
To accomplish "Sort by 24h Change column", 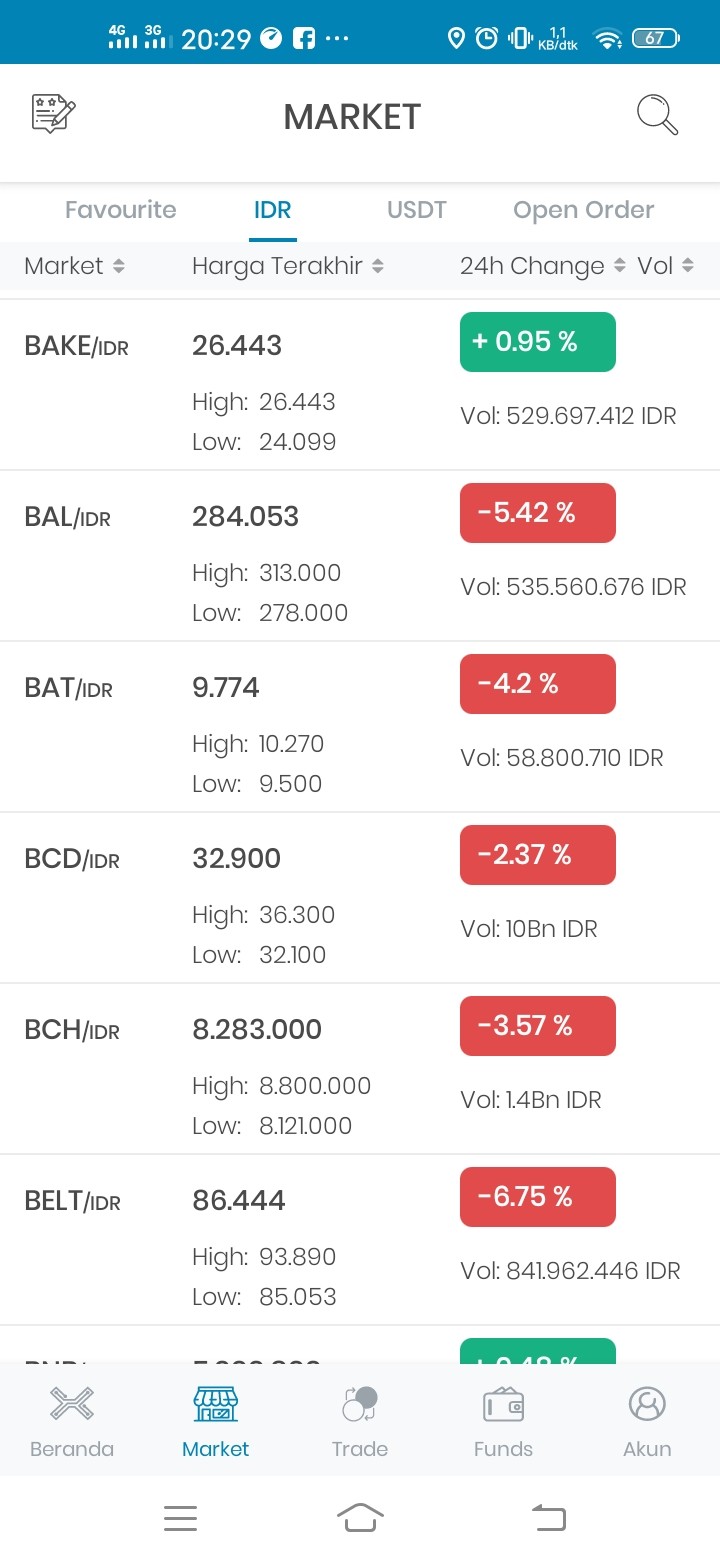I will click(542, 266).
